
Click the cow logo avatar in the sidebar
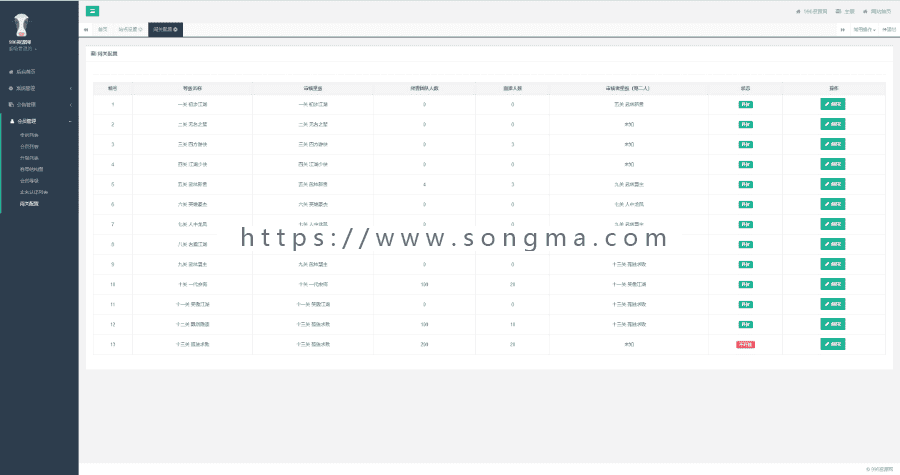pyautogui.click(x=21, y=26)
